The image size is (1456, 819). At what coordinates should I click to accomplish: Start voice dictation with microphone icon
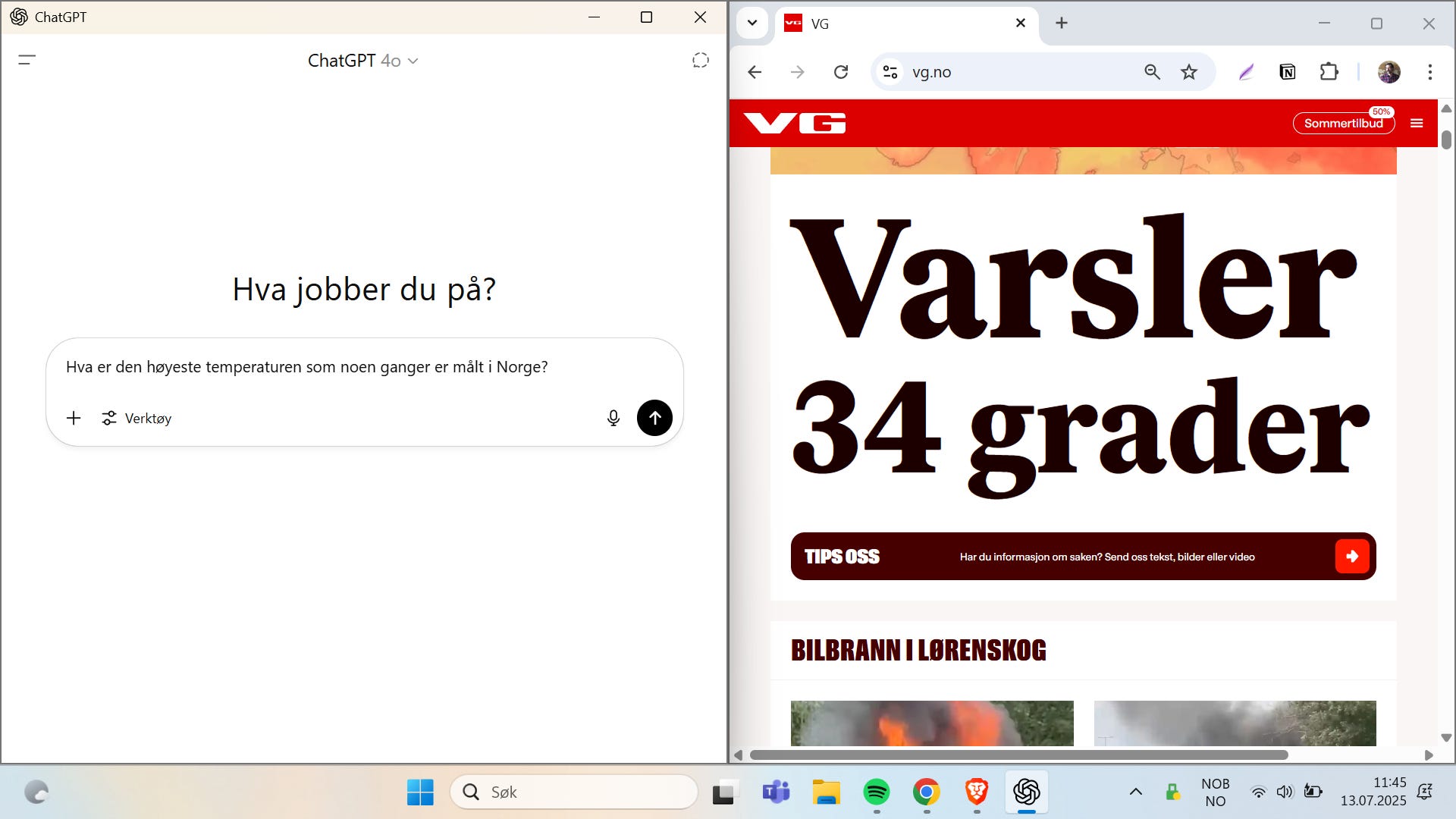(613, 418)
